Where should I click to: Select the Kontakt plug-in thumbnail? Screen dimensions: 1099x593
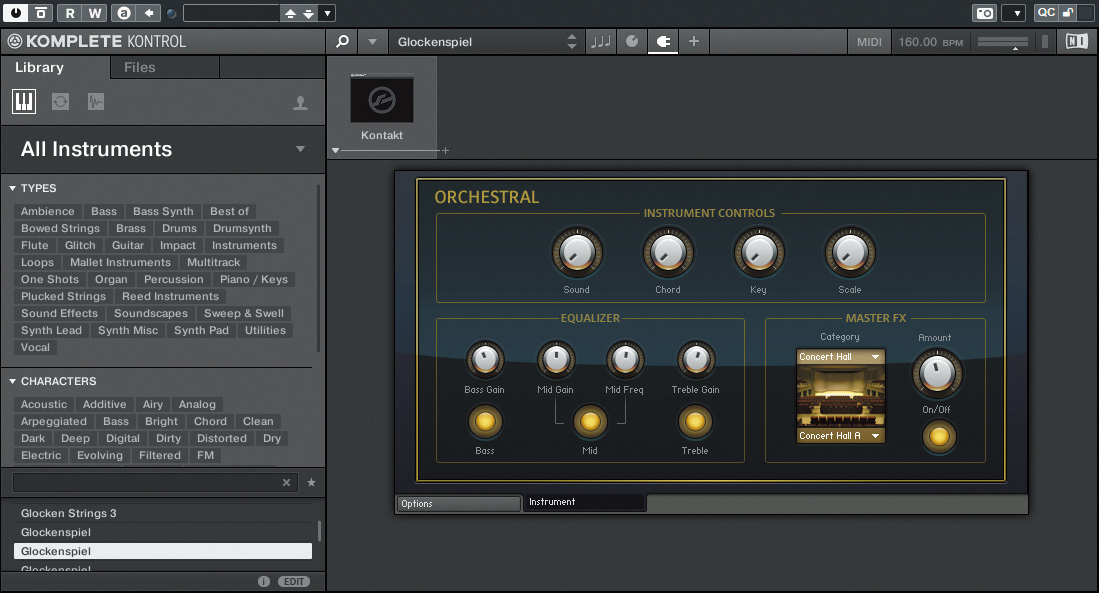[382, 100]
